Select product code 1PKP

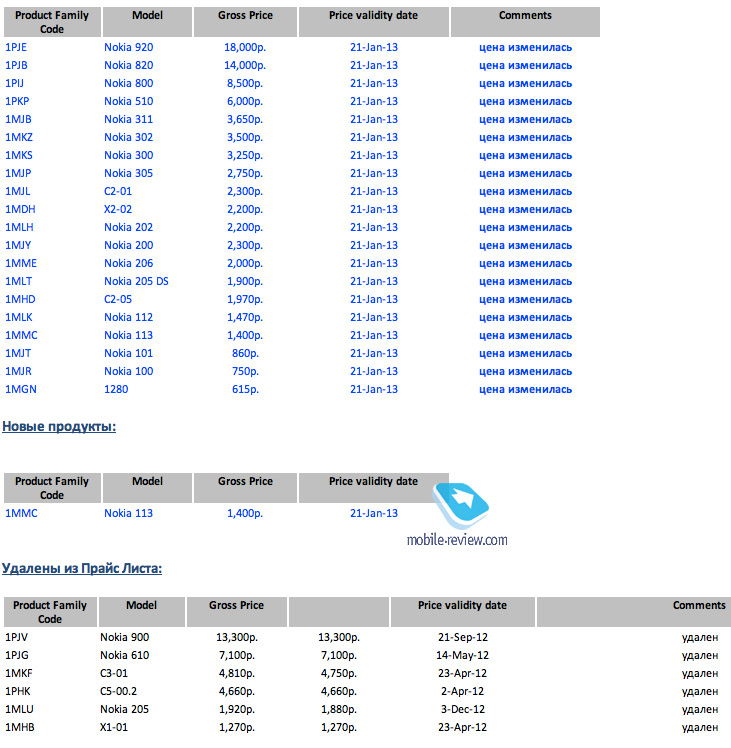(17, 101)
